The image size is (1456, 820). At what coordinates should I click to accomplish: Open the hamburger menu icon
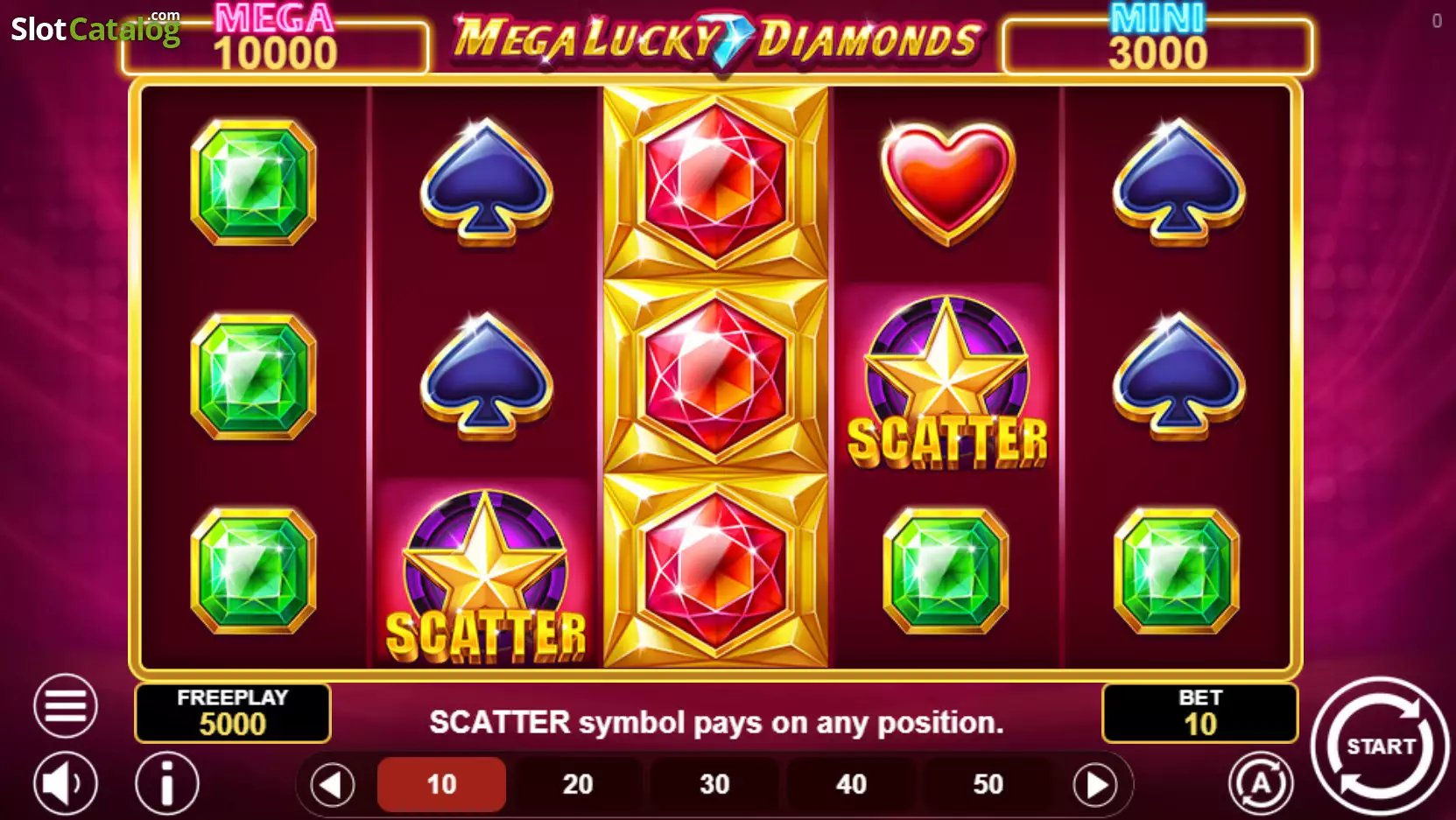click(66, 705)
